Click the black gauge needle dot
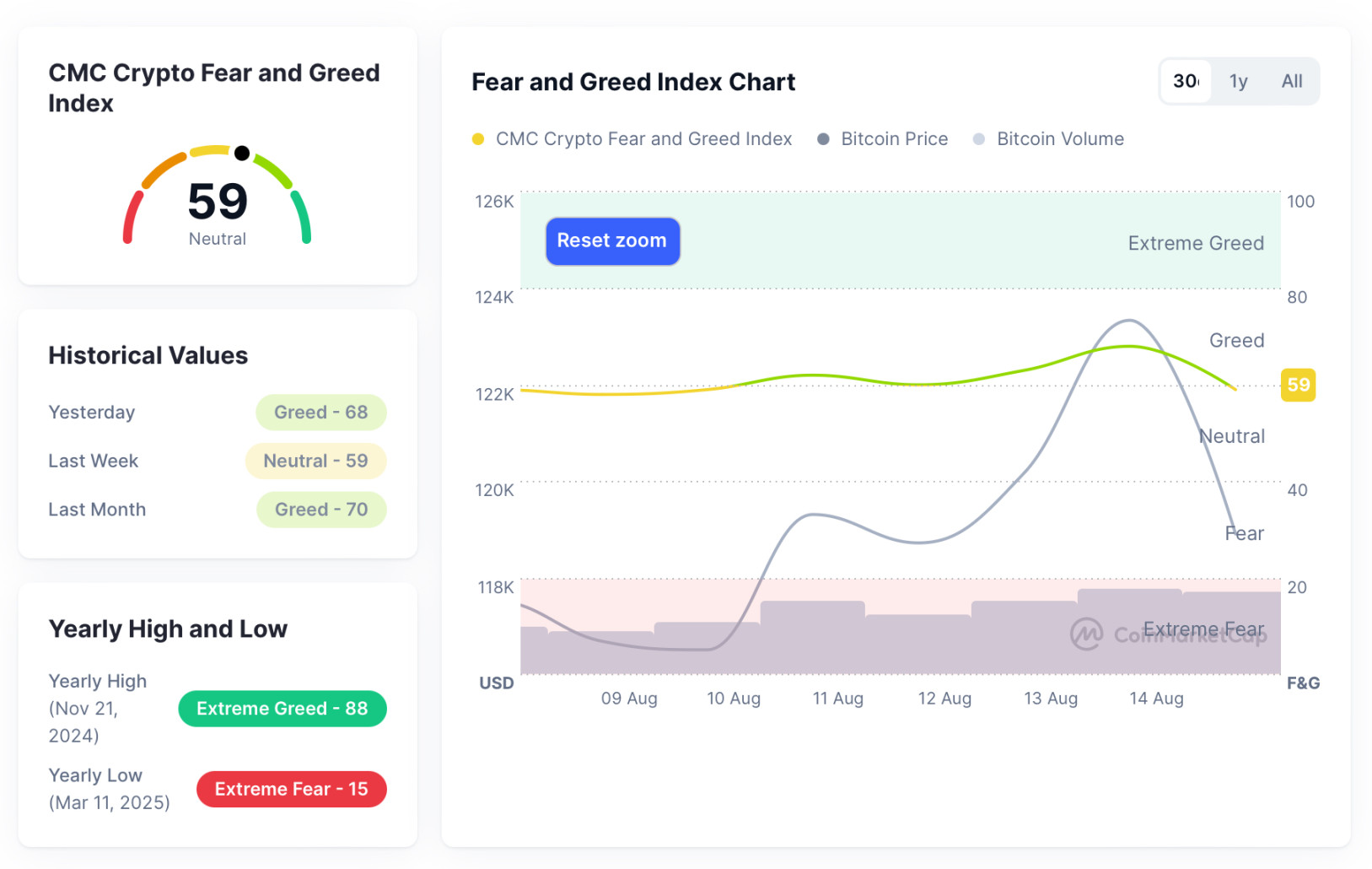1372x869 pixels. [x=242, y=153]
